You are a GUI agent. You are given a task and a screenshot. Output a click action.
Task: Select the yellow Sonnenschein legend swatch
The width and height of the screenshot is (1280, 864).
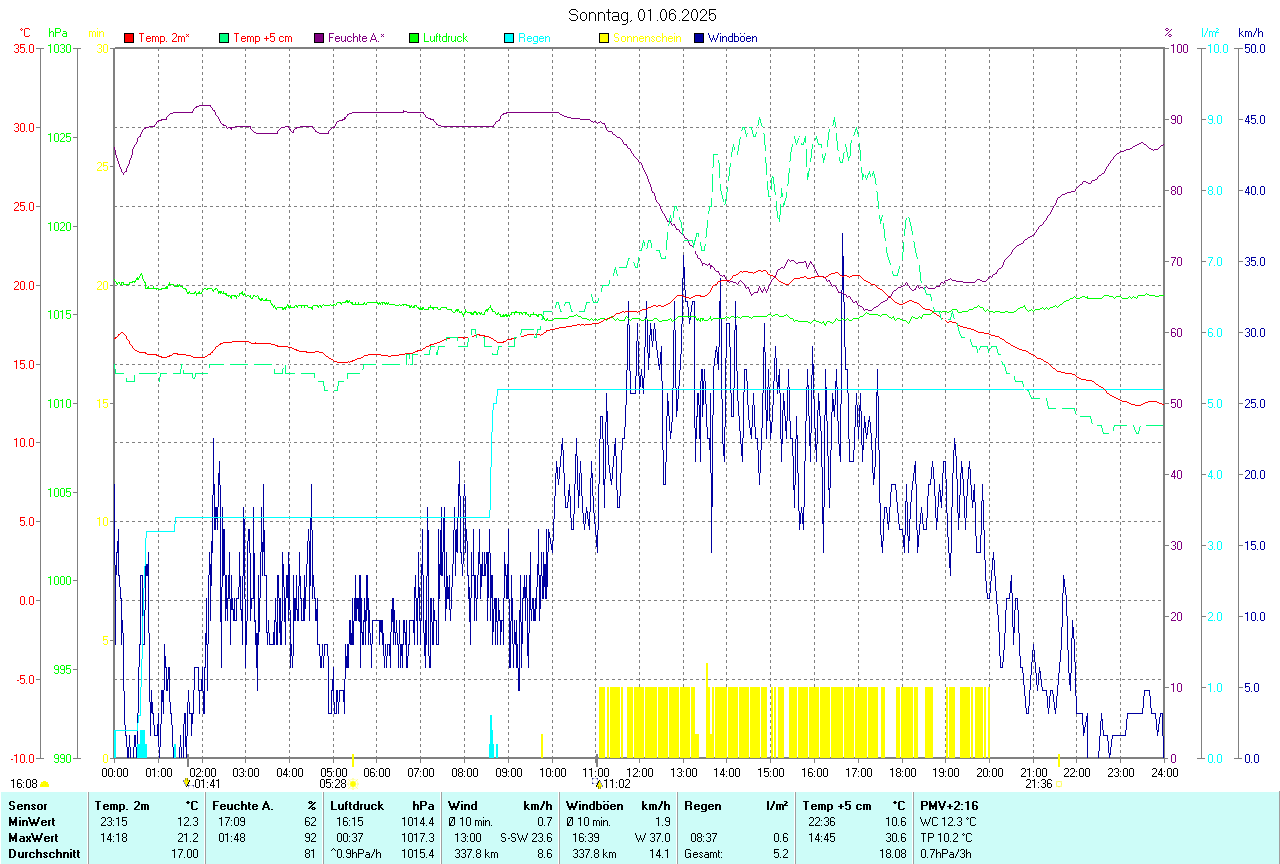604,38
